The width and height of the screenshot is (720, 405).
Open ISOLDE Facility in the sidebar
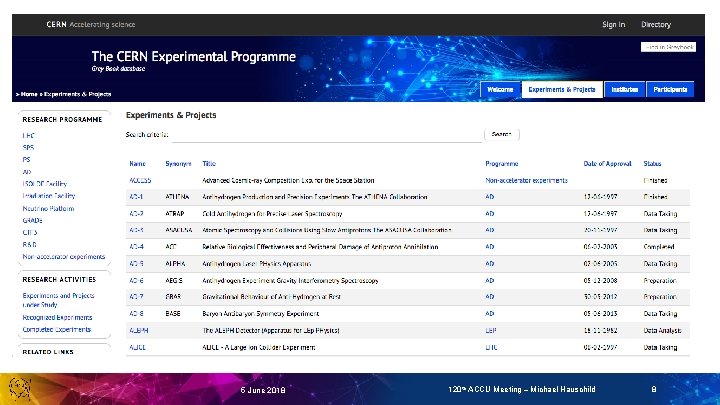45,184
